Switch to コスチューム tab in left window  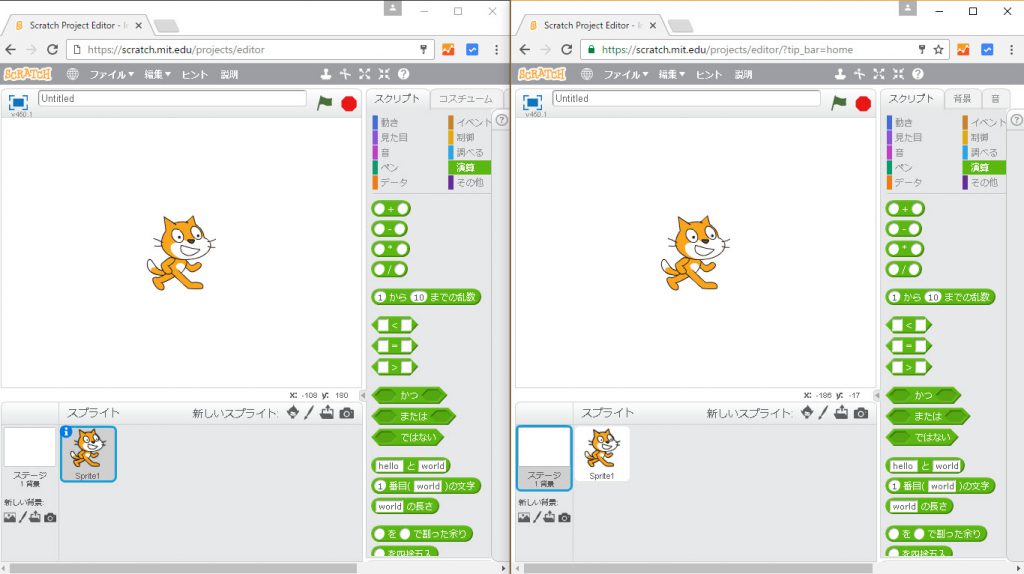pos(466,99)
